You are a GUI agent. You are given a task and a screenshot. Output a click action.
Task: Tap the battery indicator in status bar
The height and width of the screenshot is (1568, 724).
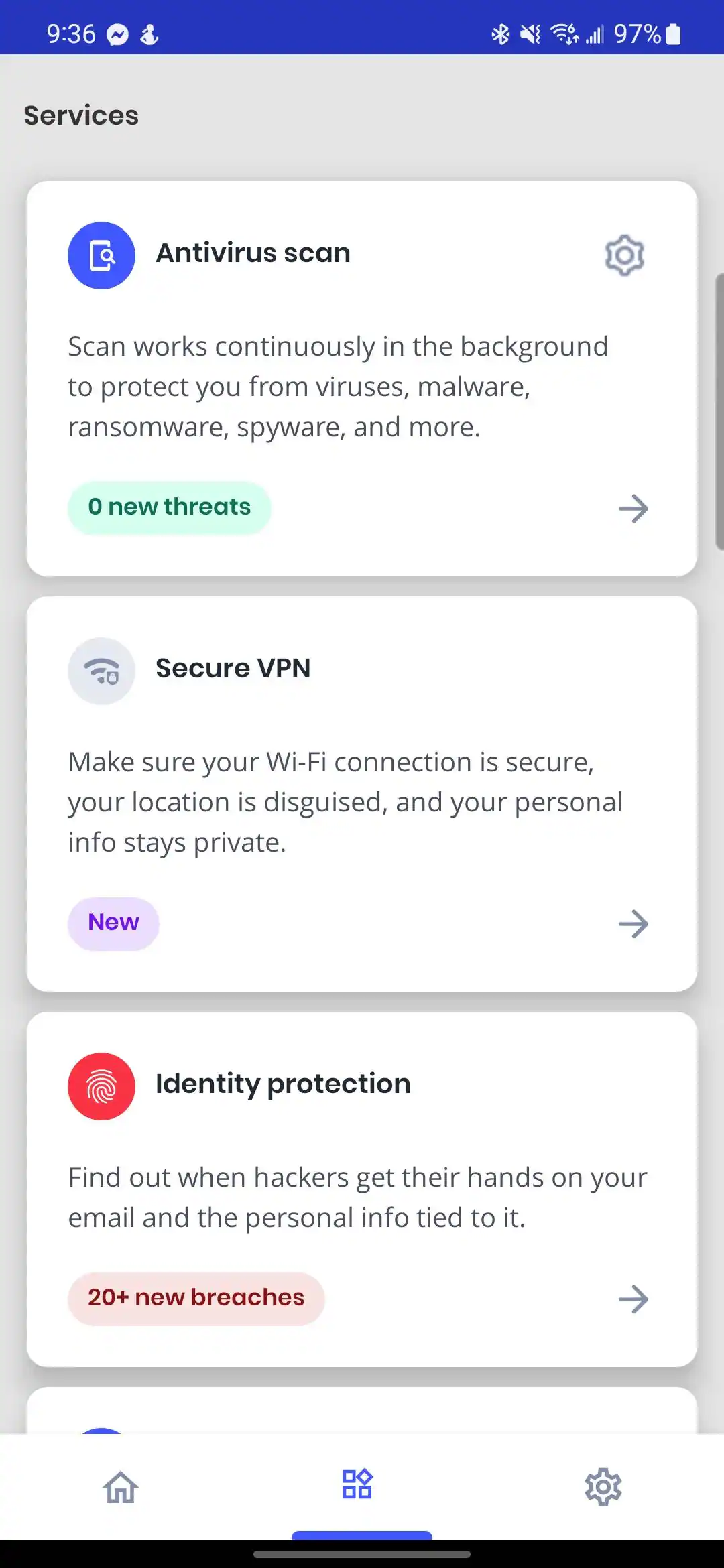coord(674,34)
